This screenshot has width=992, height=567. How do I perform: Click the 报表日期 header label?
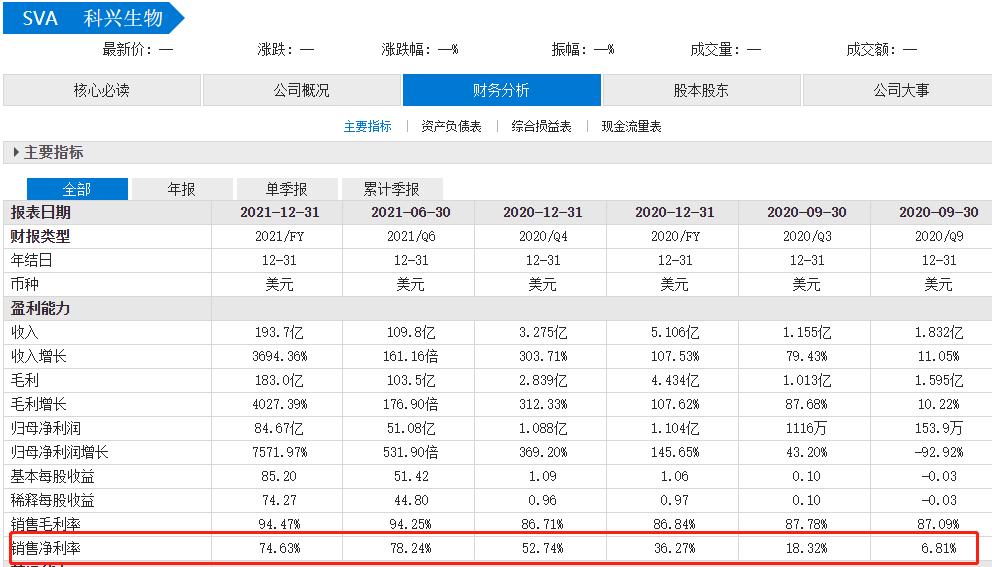(x=40, y=213)
